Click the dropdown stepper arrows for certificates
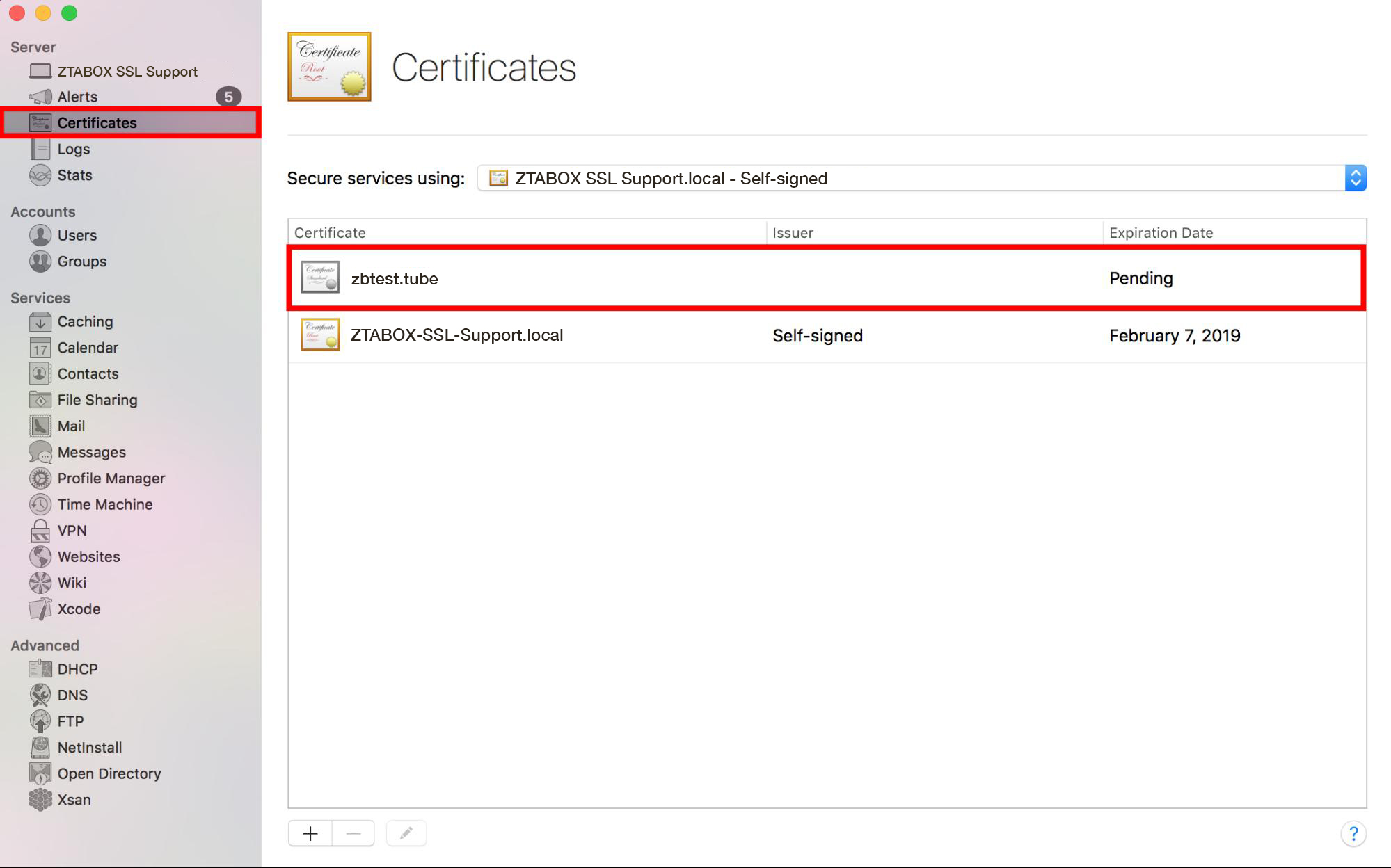Viewport: 1391px width, 868px height. pos(1355,178)
